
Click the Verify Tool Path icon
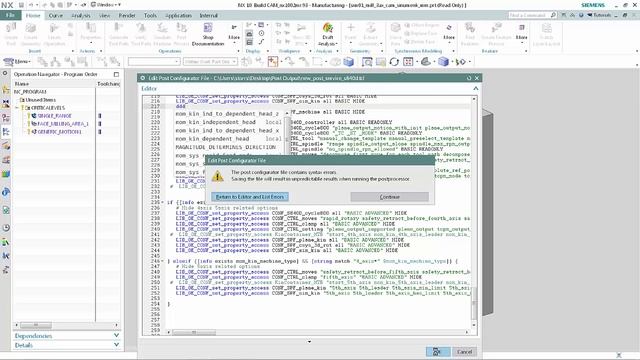[141, 34]
